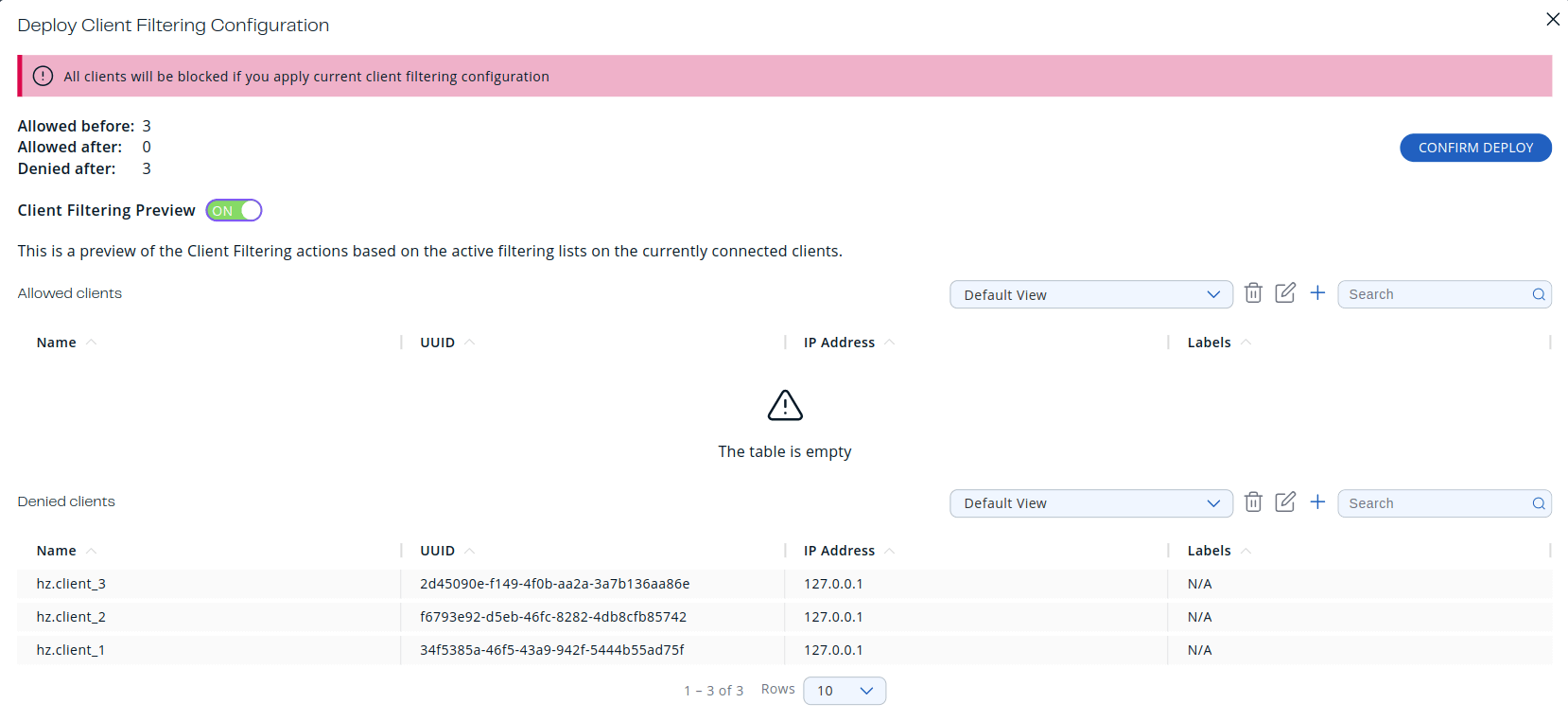The height and width of the screenshot is (721, 1568).
Task: Focus the Allowed clients Search field
Action: [1433, 294]
